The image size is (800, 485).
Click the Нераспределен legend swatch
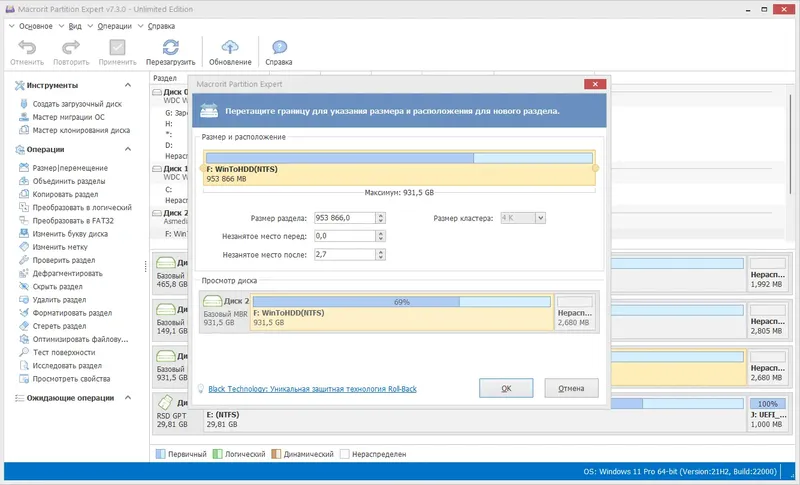coord(345,454)
